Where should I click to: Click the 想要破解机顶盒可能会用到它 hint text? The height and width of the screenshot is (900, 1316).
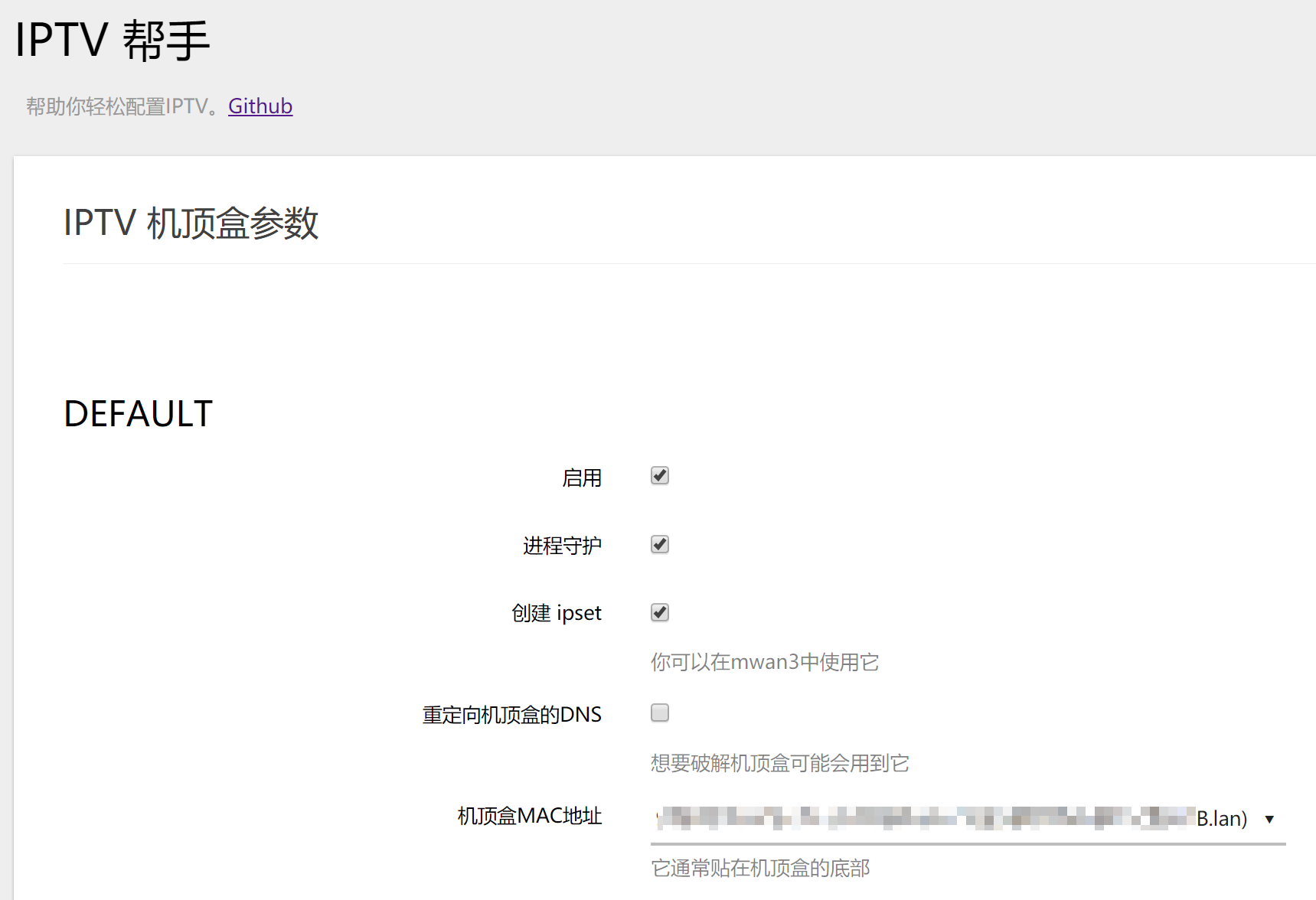(779, 763)
